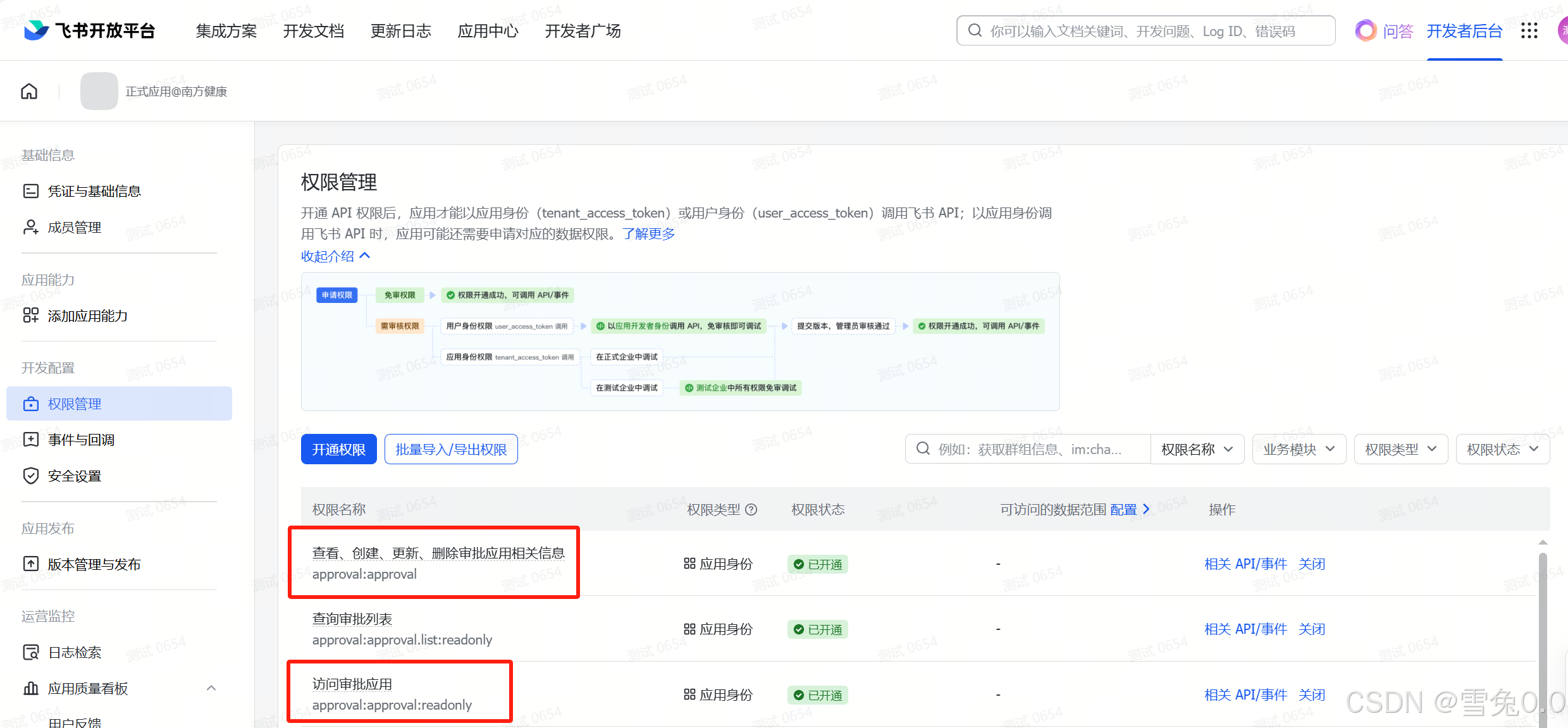Open the 权限类型 filter dropdown

point(1401,449)
